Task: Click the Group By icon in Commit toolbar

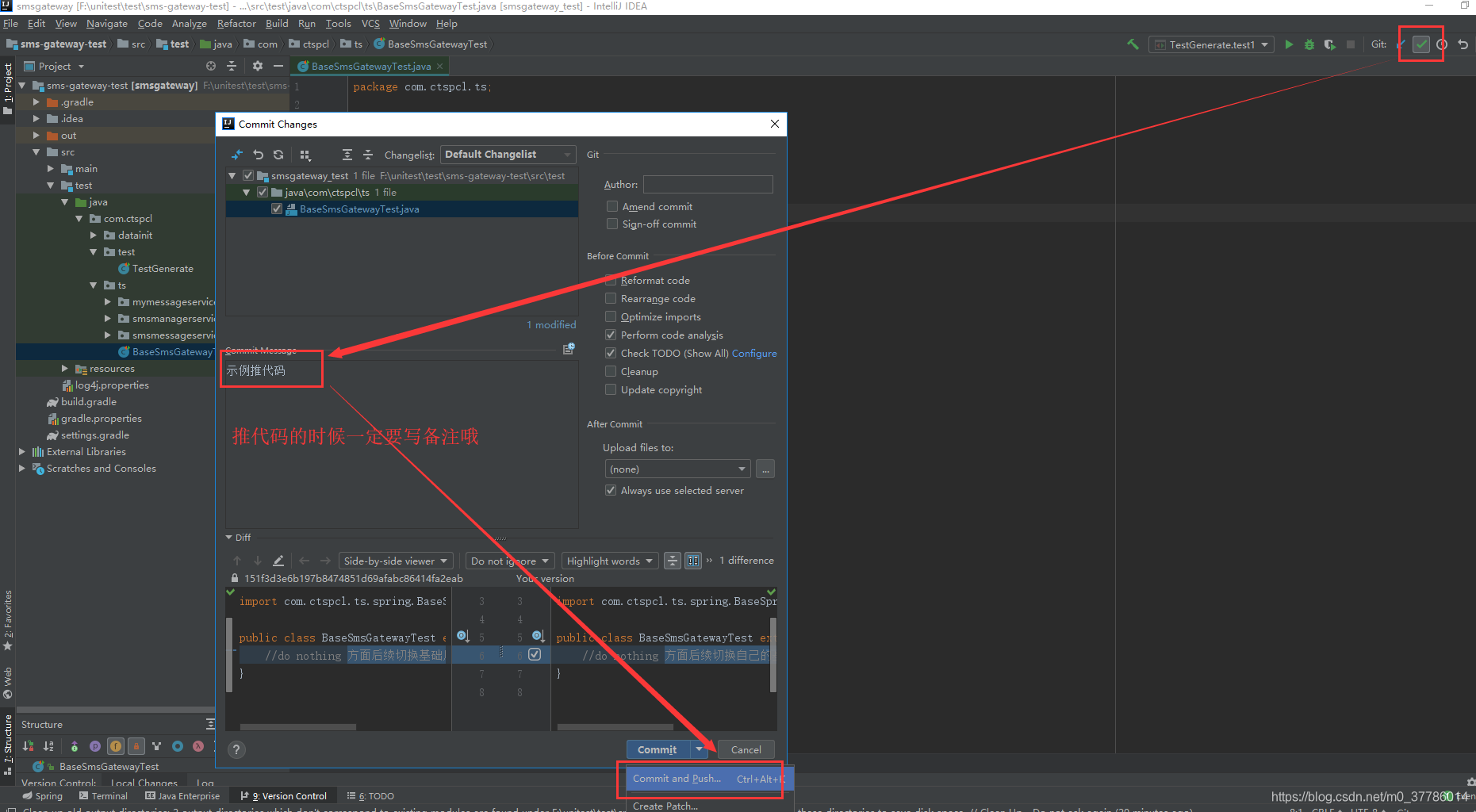Action: (x=305, y=155)
